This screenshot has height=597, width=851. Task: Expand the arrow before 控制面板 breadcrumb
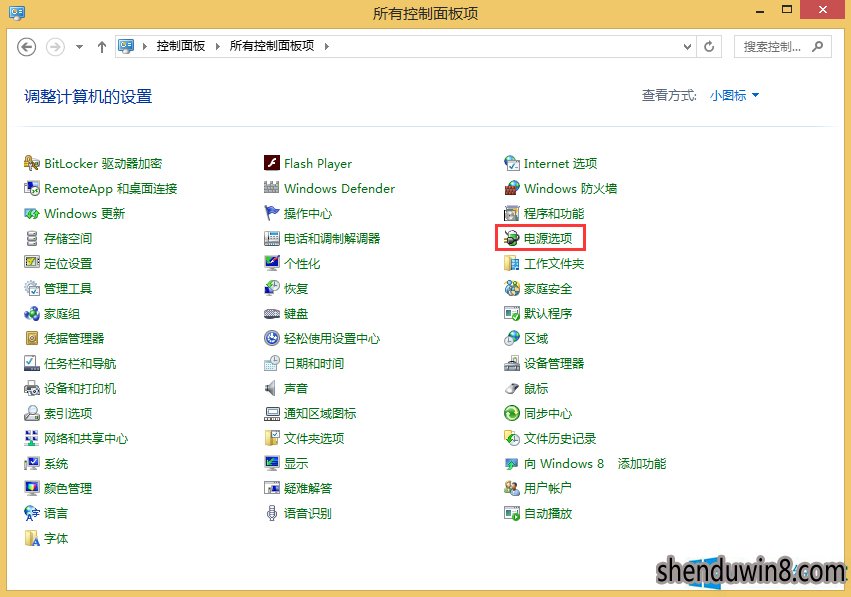[x=144, y=47]
